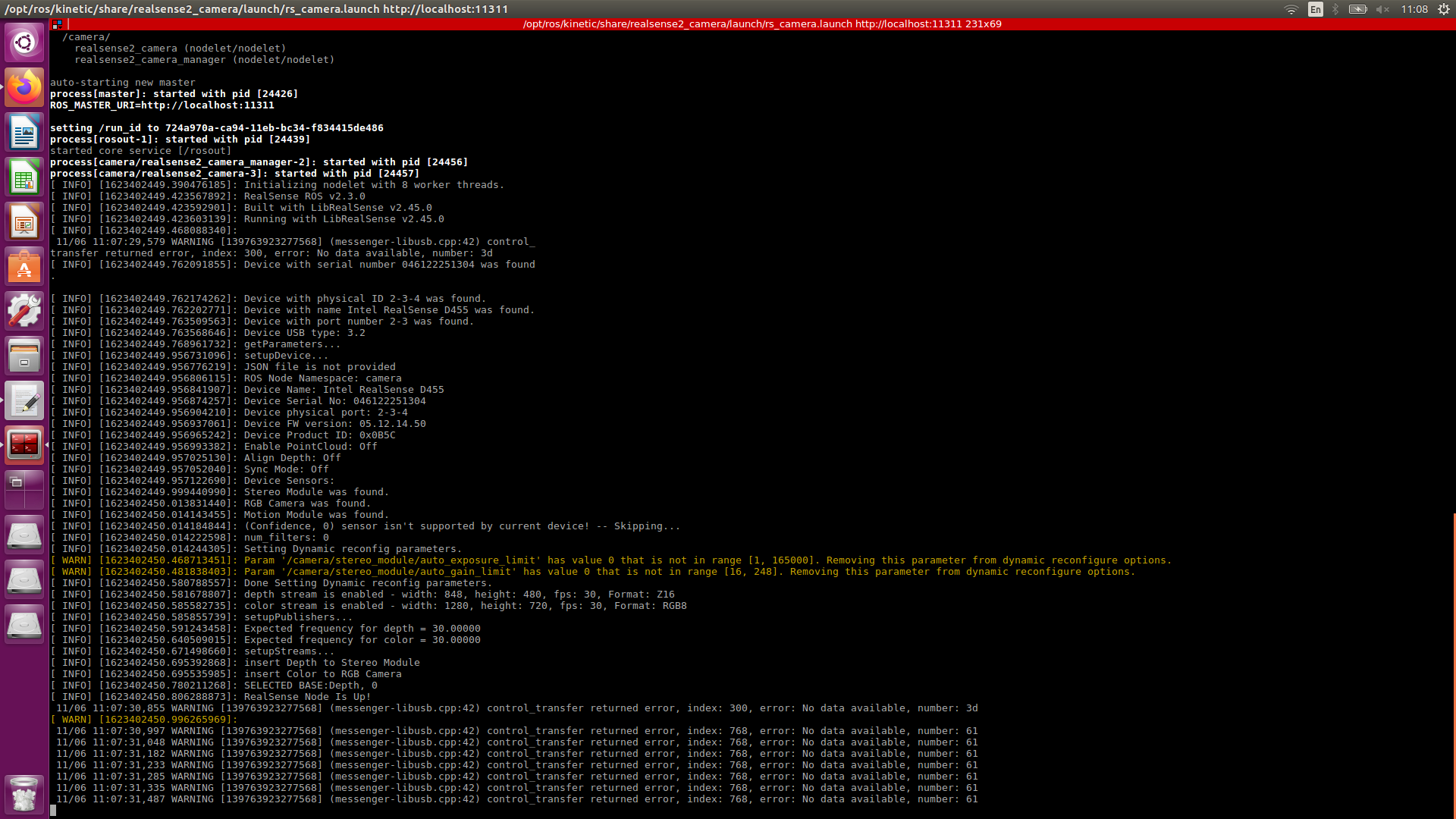The image size is (1456, 819).
Task: Click the muted volume indicator
Action: [1382, 9]
